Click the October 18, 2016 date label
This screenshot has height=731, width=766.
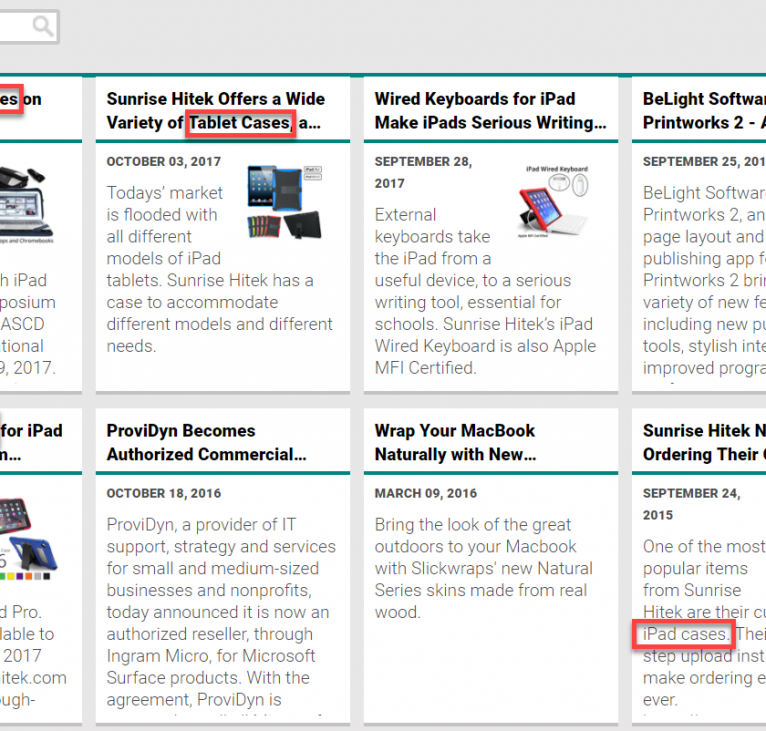pyautogui.click(x=164, y=493)
